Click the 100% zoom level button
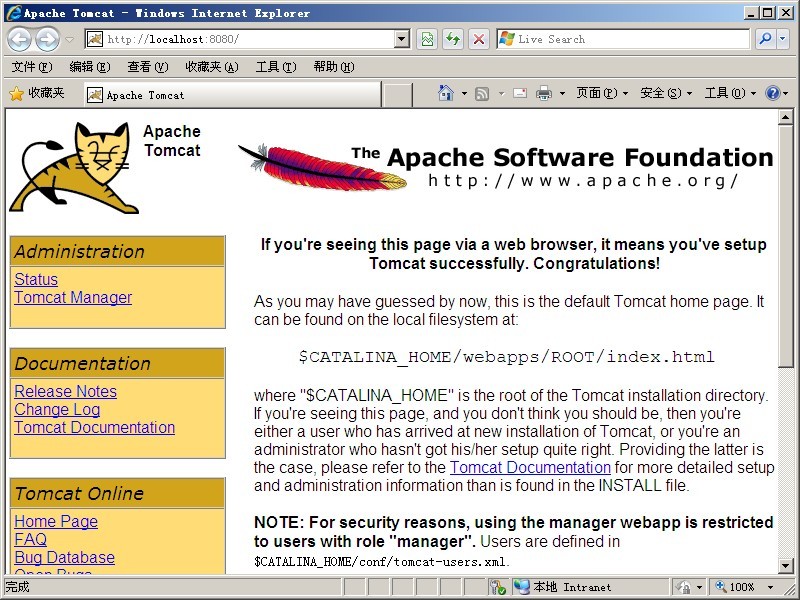Viewport: 800px width, 600px height. (735, 587)
